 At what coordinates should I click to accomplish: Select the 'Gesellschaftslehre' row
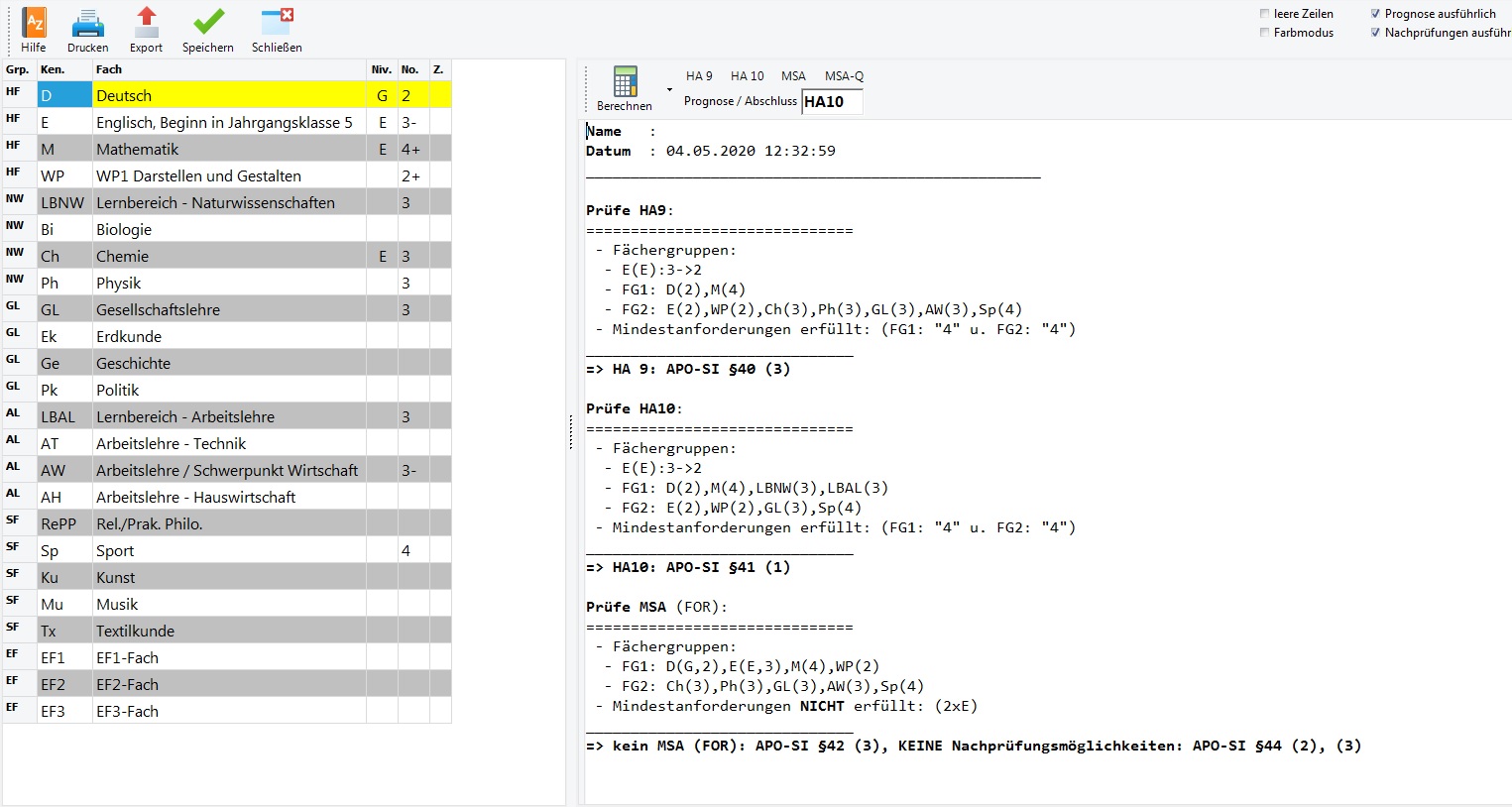pyautogui.click(x=227, y=309)
